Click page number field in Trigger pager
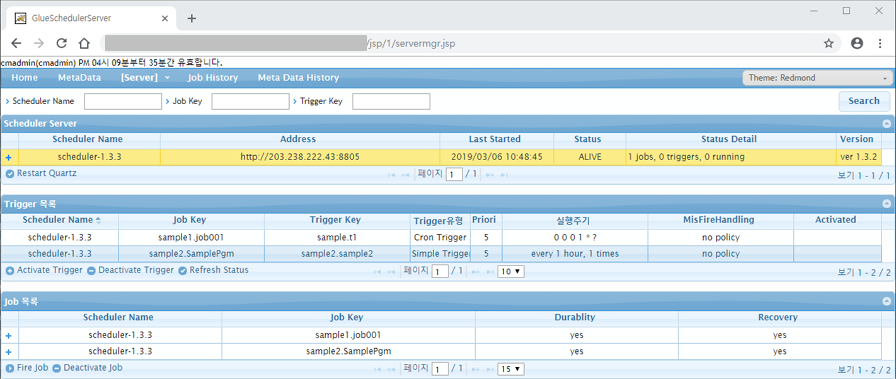 click(x=440, y=272)
